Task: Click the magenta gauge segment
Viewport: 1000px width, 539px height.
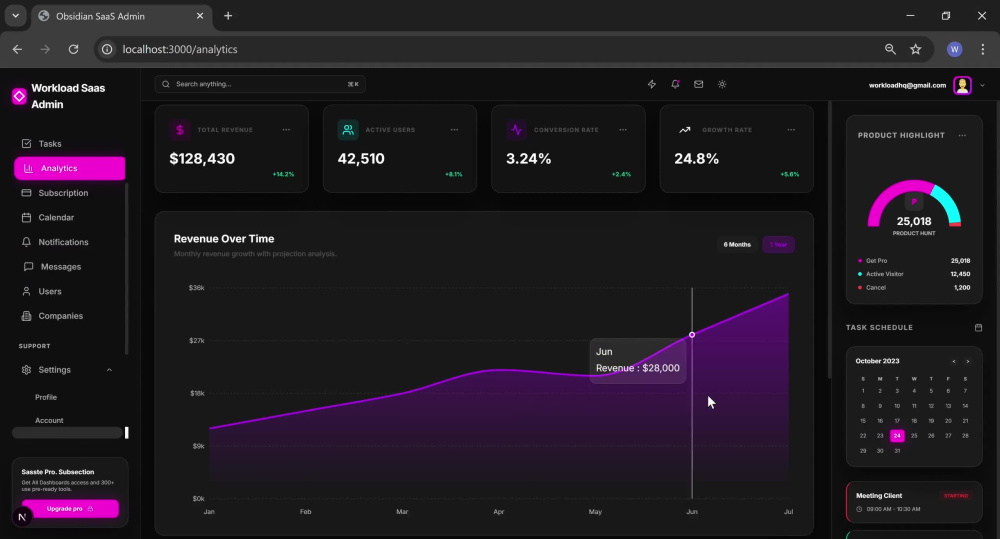Action: pyautogui.click(x=893, y=193)
